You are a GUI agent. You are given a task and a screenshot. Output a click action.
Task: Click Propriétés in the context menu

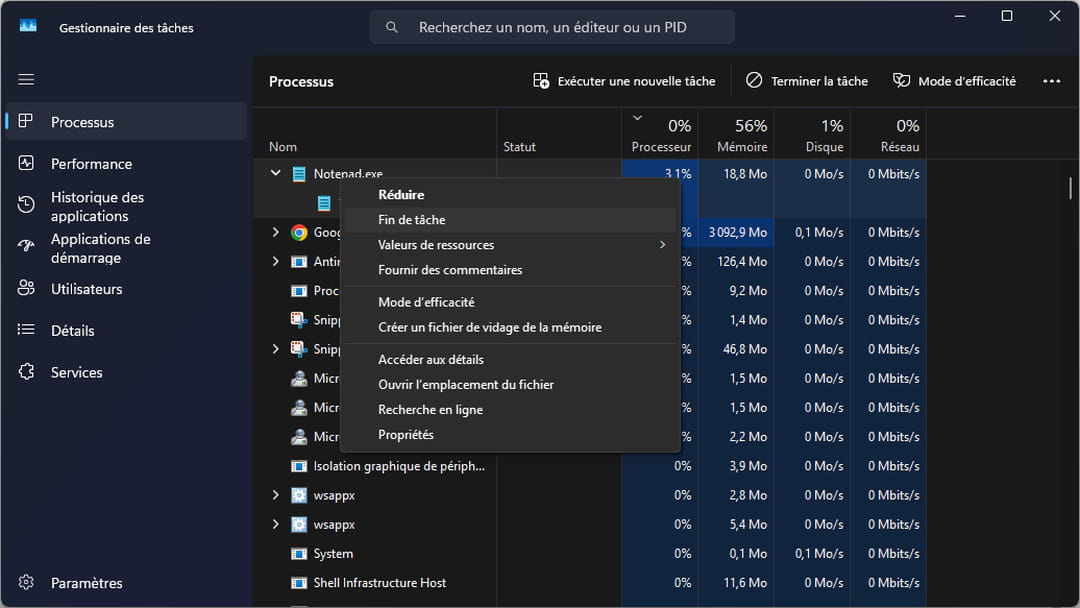point(406,435)
